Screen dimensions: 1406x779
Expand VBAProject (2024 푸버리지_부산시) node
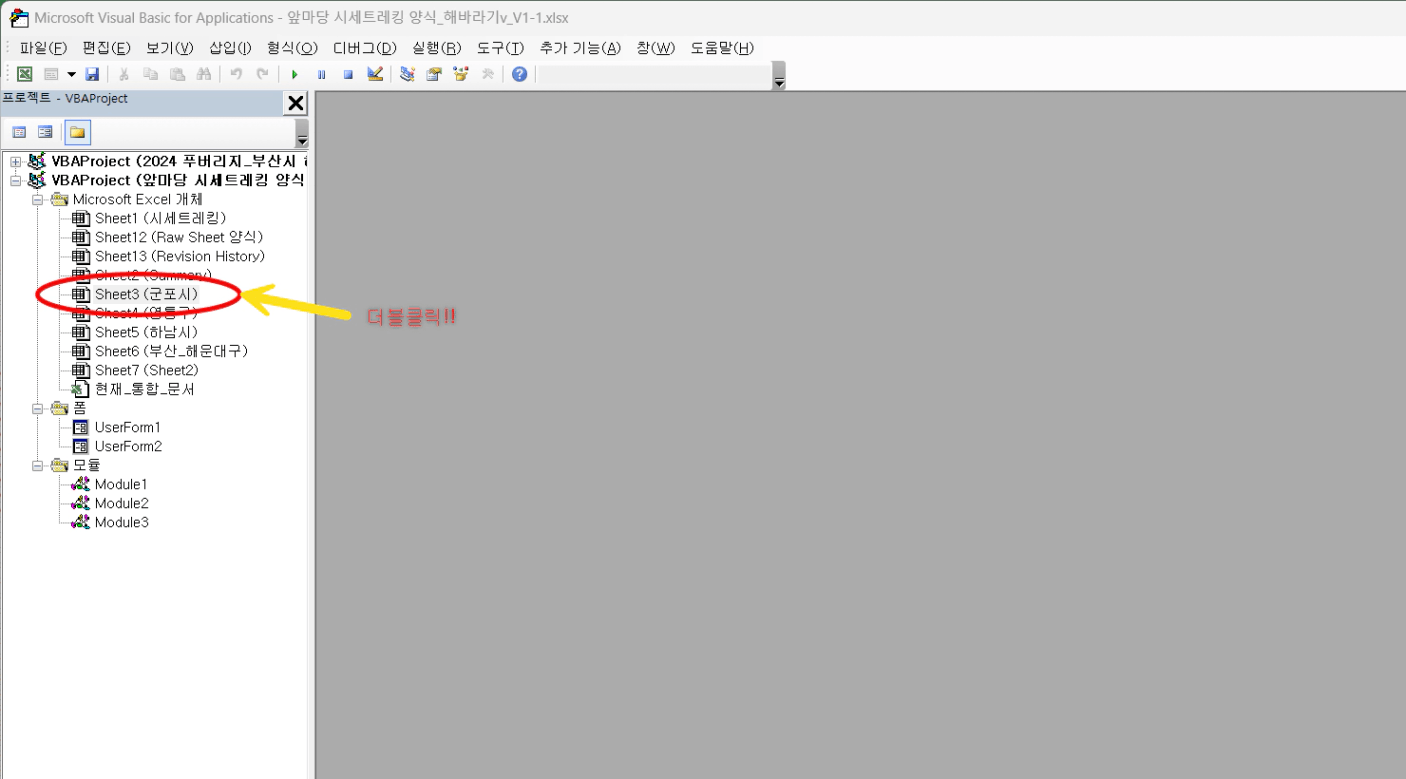click(15, 162)
